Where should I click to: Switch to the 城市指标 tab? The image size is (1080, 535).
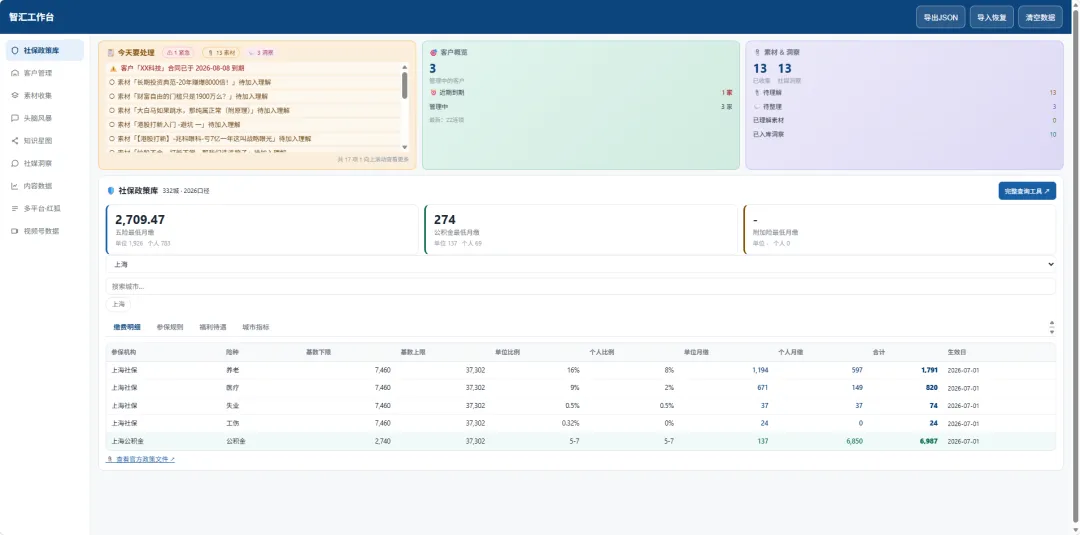point(256,327)
